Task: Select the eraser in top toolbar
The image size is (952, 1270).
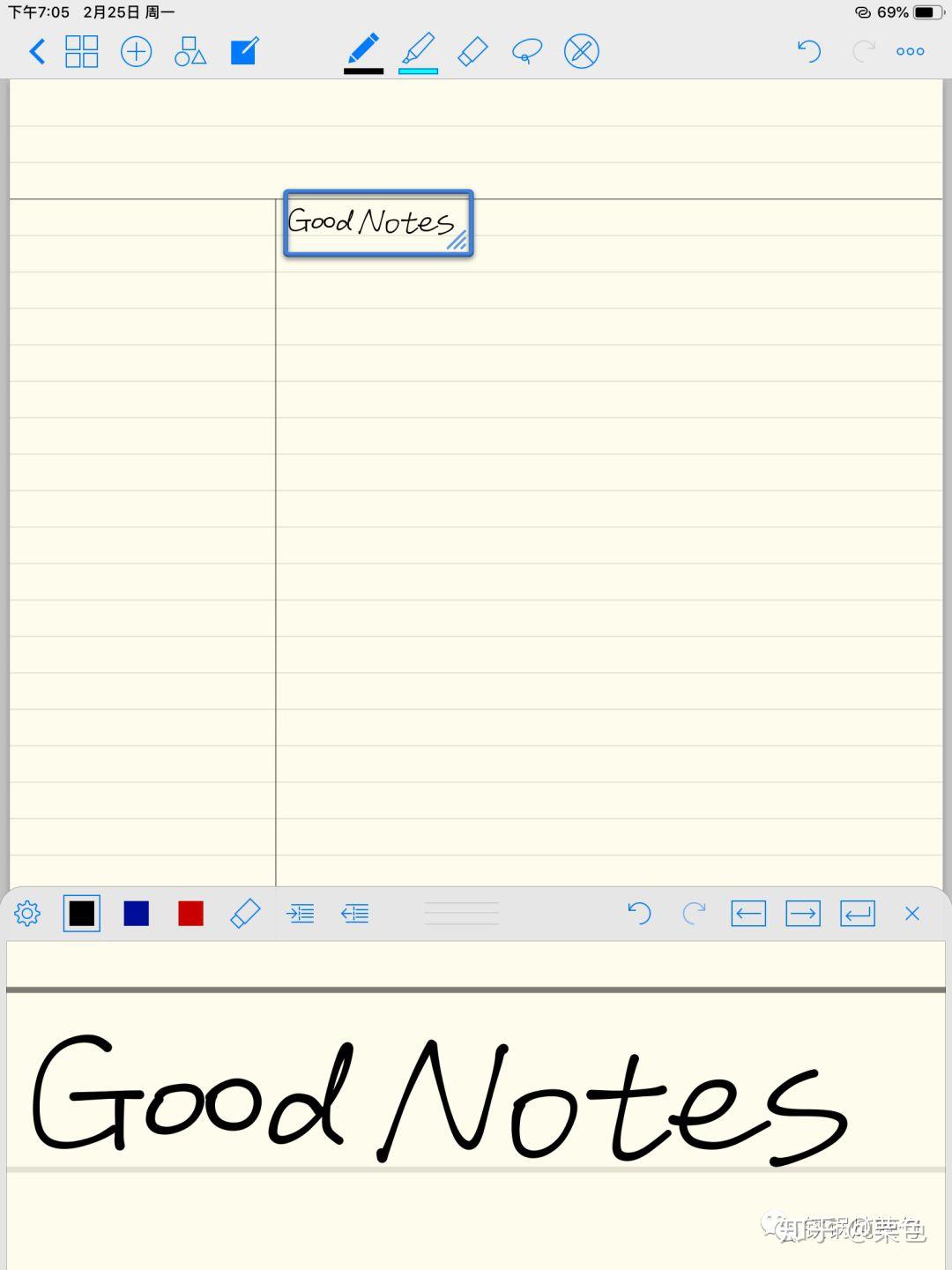Action: pyautogui.click(x=473, y=51)
